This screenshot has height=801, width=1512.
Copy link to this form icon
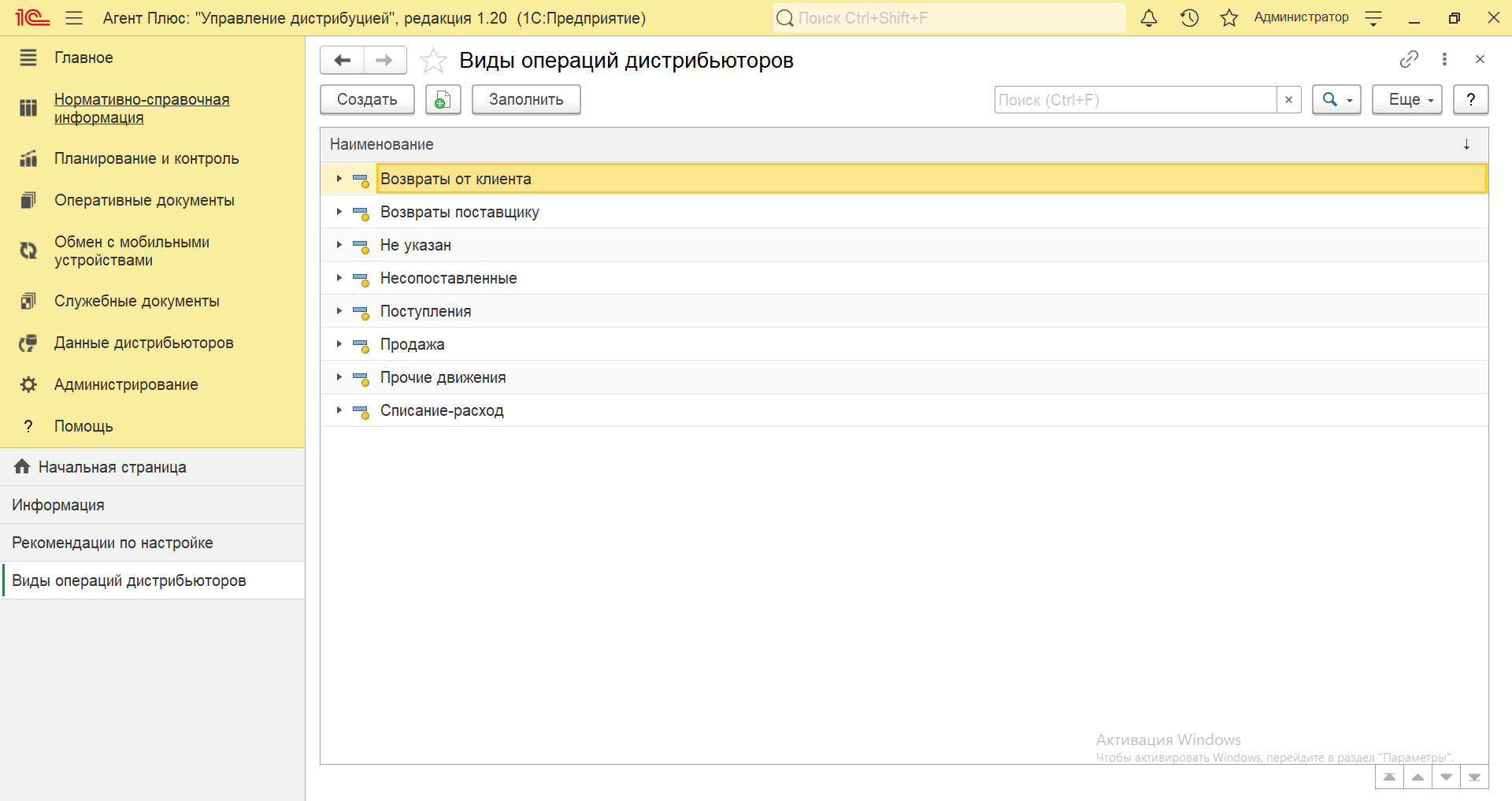pyautogui.click(x=1409, y=59)
